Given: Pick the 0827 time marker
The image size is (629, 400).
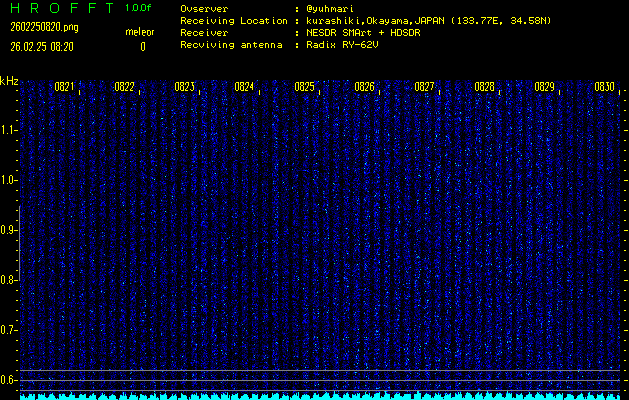Looking at the screenshot, I should click(424, 87).
